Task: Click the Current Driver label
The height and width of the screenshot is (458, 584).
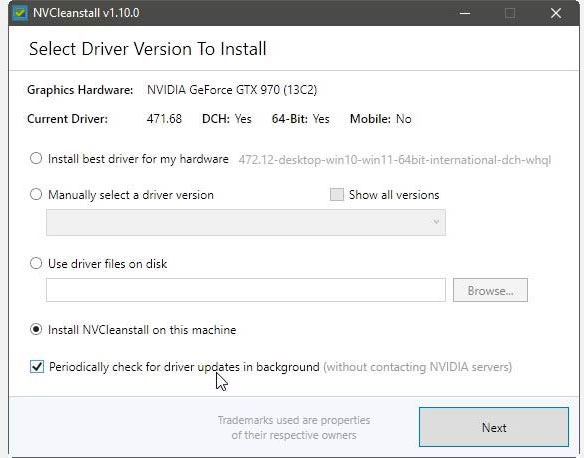Action: [x=67, y=119]
